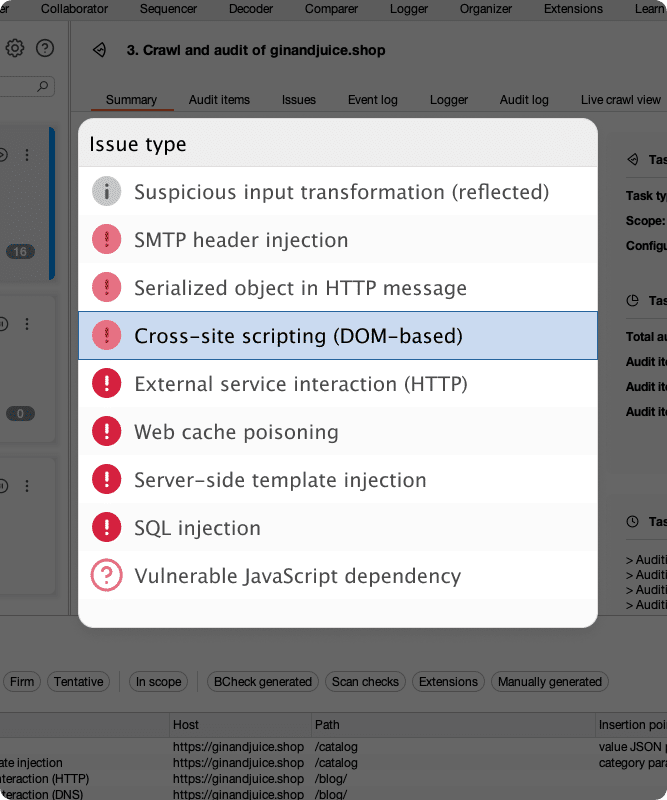Toggle the In scope filter chip
Screen dimensions: 667x800
coord(158,682)
